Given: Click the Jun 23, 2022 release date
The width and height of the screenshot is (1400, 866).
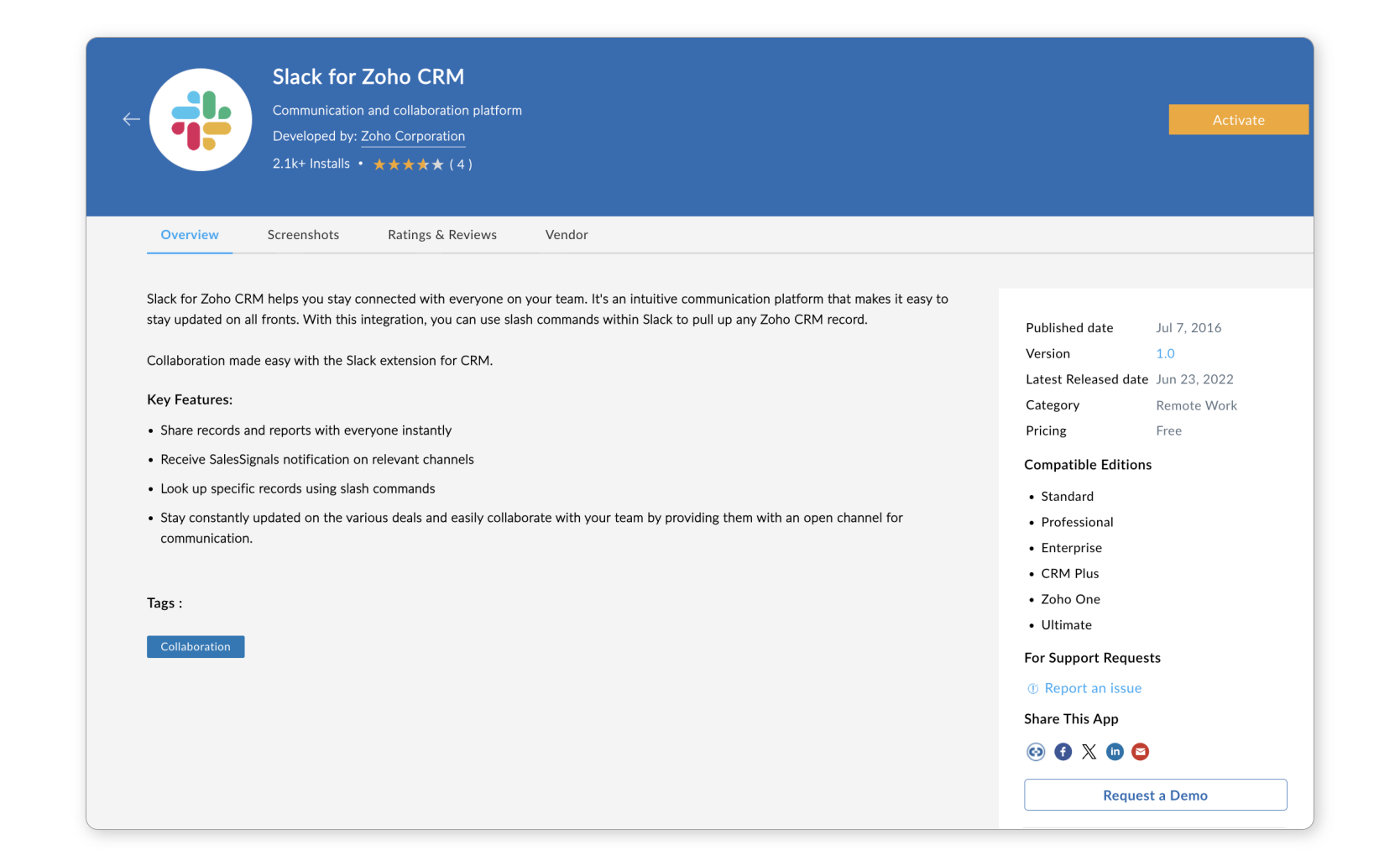Looking at the screenshot, I should coord(1194,379).
